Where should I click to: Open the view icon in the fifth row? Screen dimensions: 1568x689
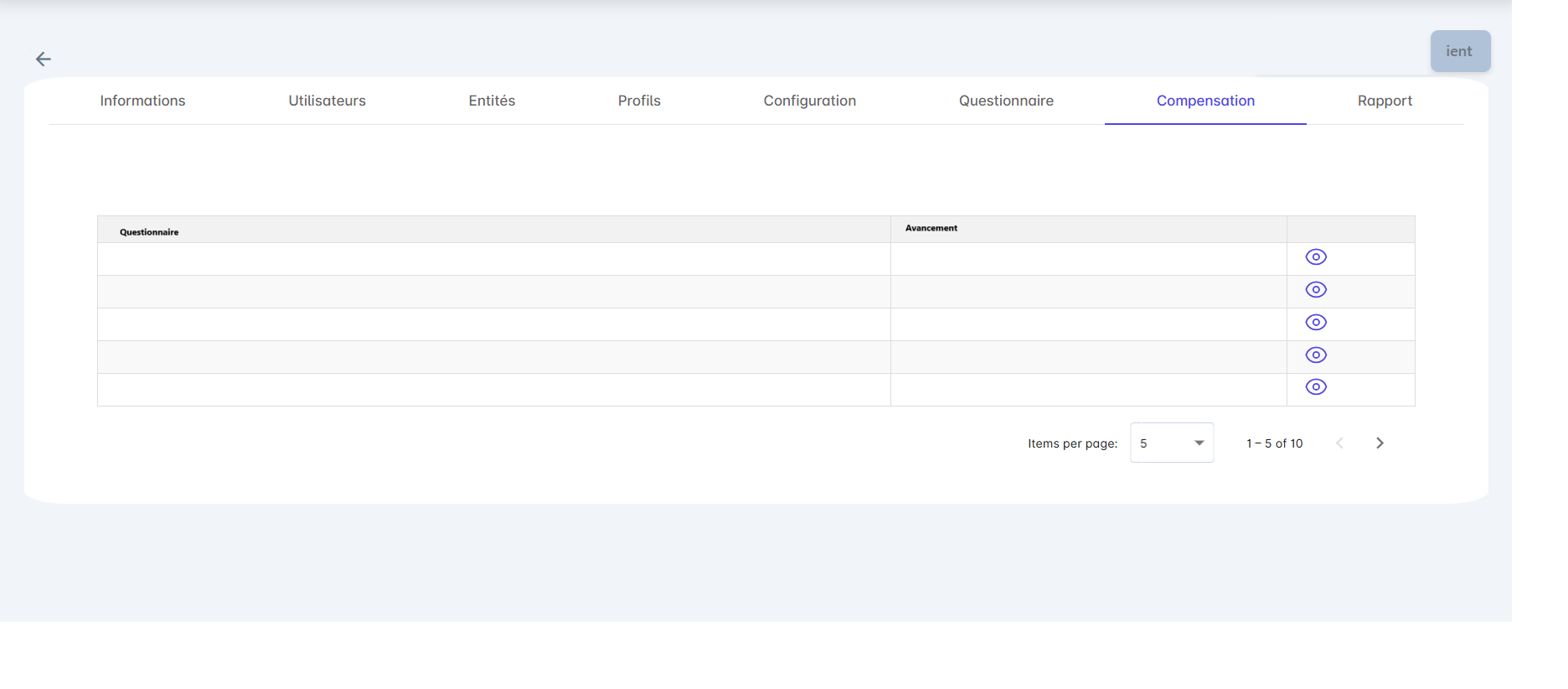pos(1316,387)
